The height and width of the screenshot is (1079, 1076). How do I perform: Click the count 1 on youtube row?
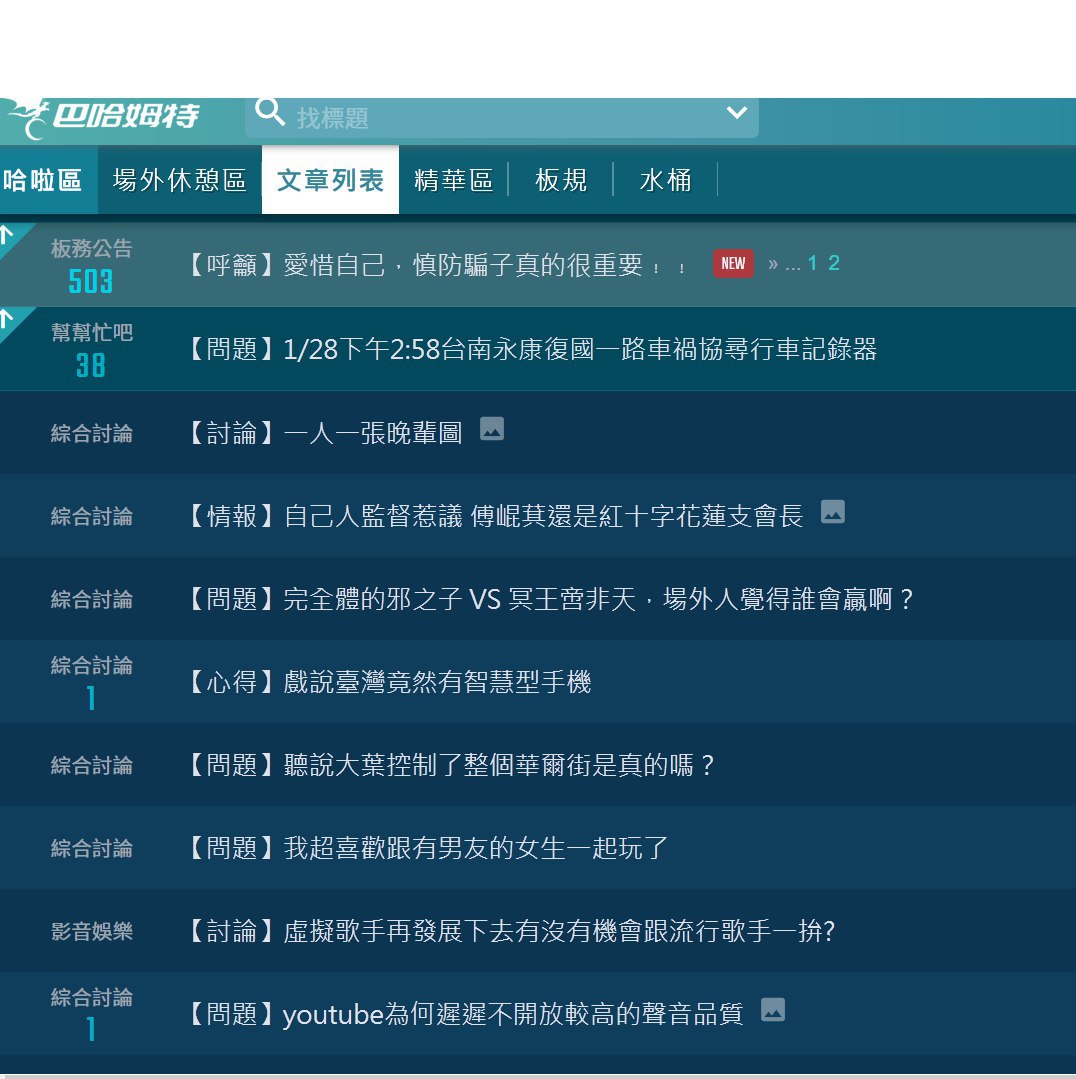point(91,1030)
